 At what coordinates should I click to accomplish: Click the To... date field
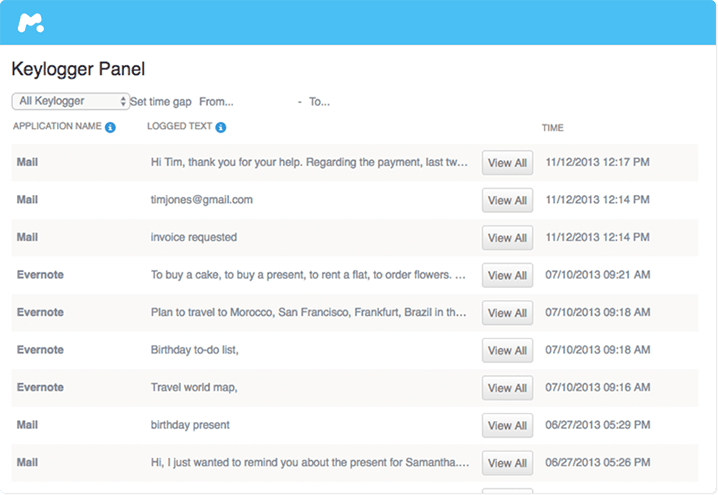(319, 102)
